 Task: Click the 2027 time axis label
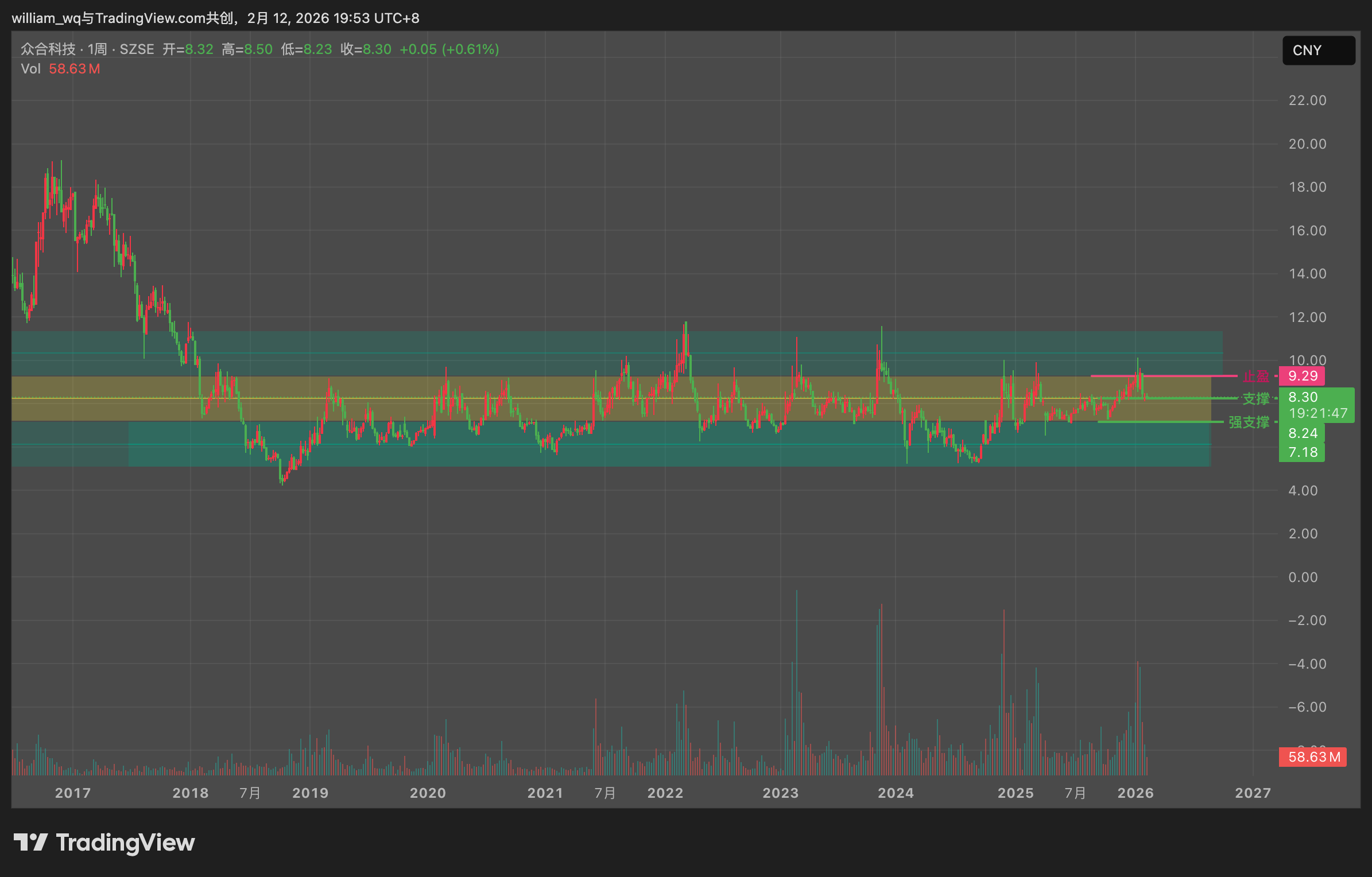point(1253,793)
